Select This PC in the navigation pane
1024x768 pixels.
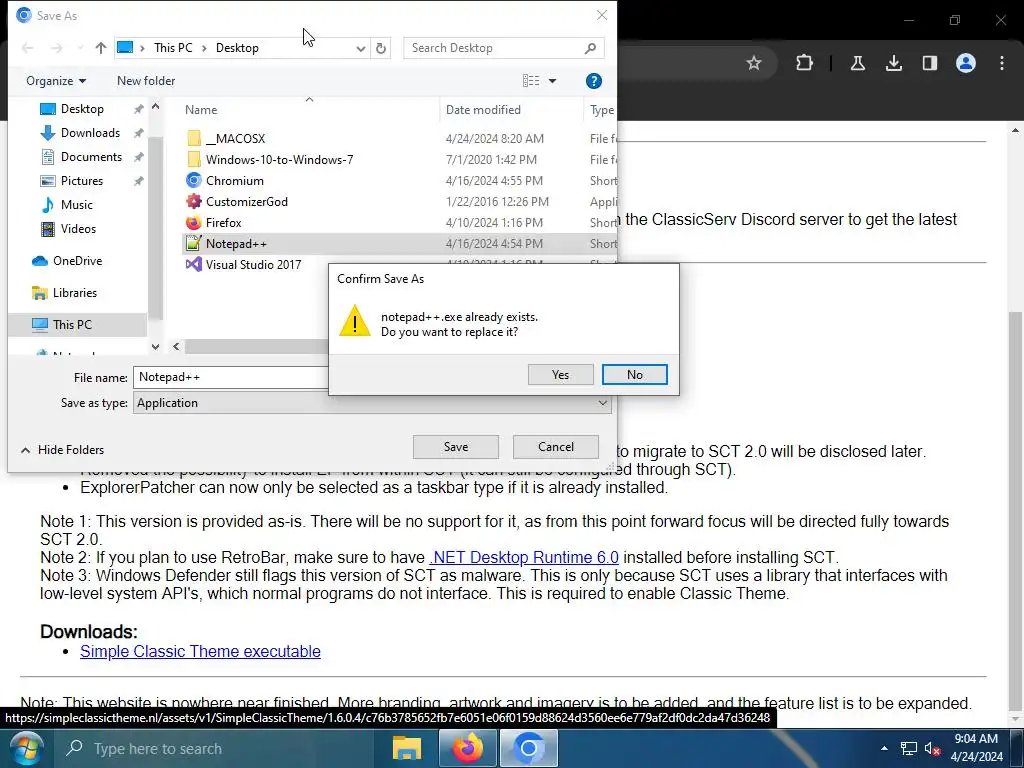click(72, 325)
